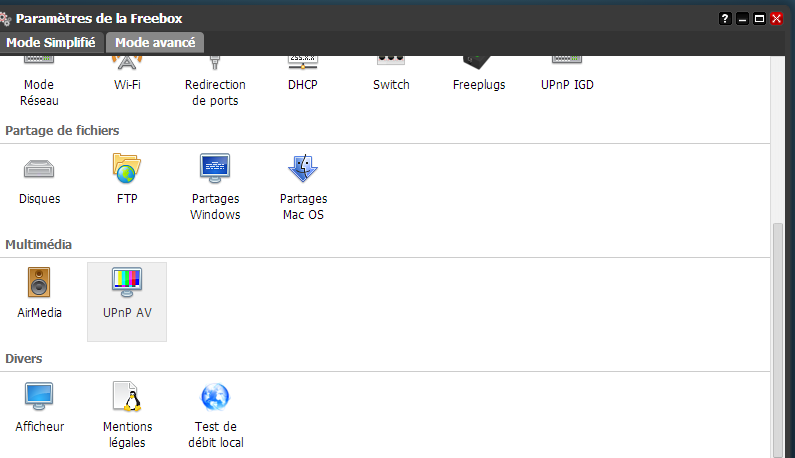Open the UPnP IGD settings
The image size is (795, 458).
pos(567,76)
